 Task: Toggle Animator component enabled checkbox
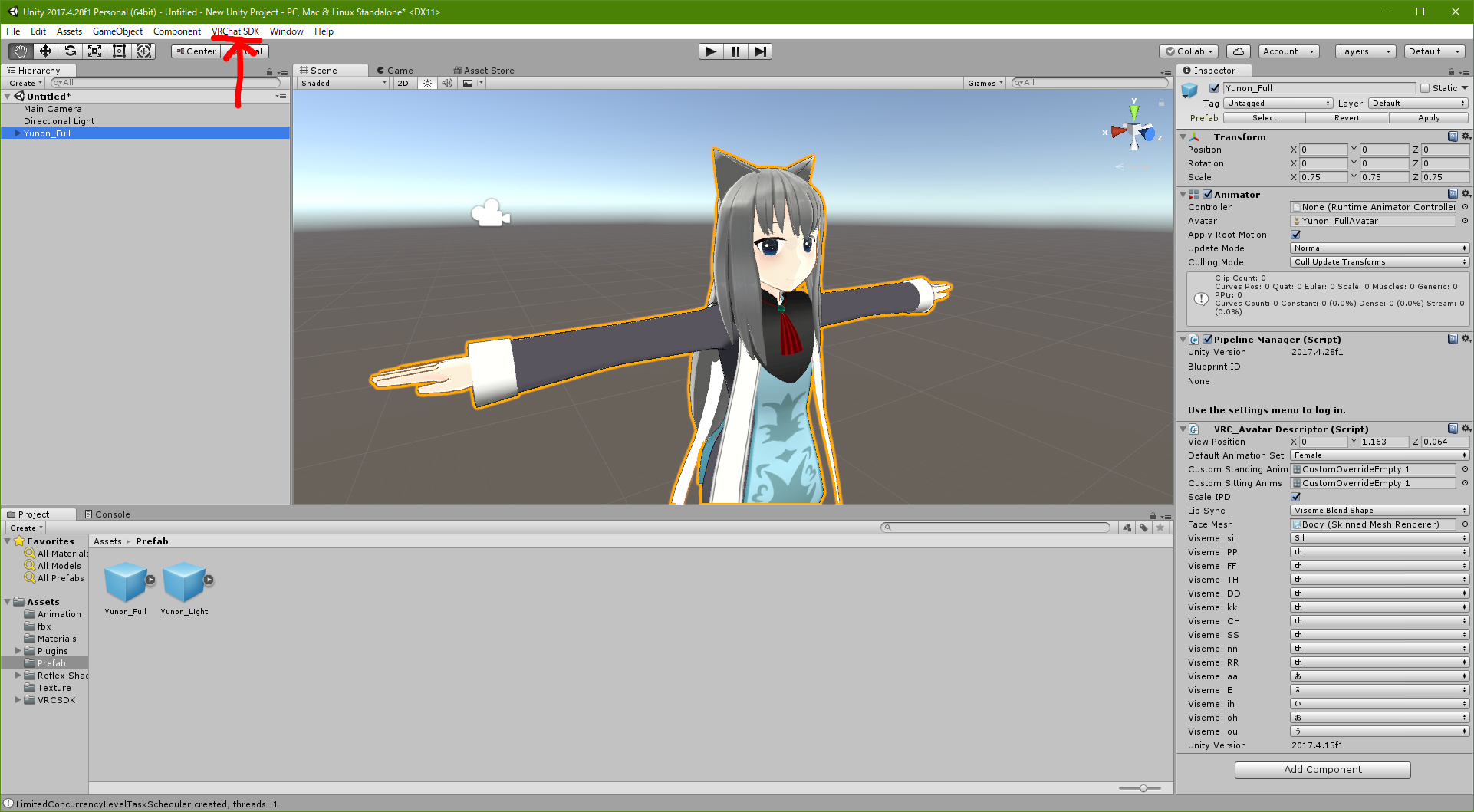[1208, 194]
